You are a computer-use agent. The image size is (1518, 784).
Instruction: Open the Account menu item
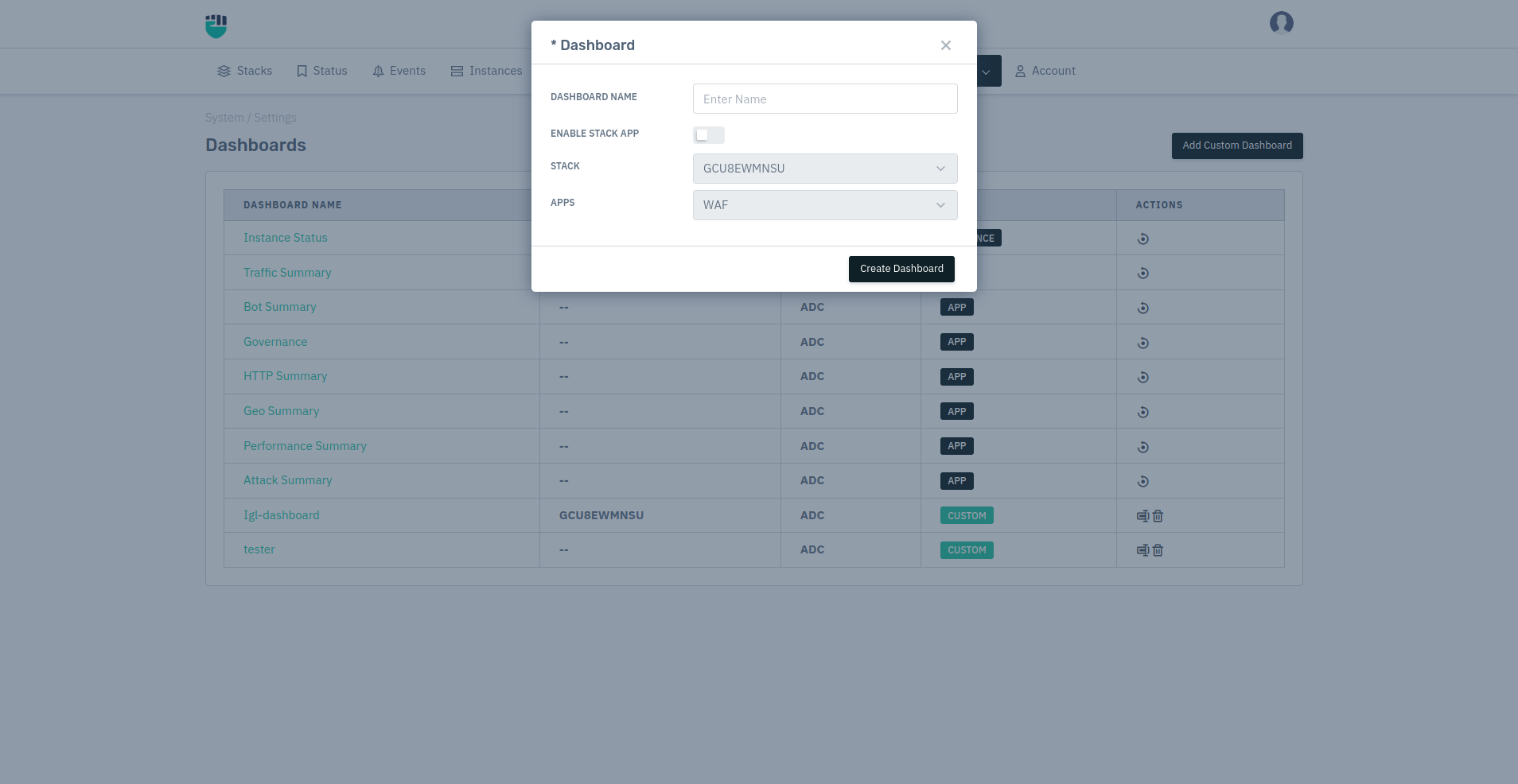click(1045, 71)
